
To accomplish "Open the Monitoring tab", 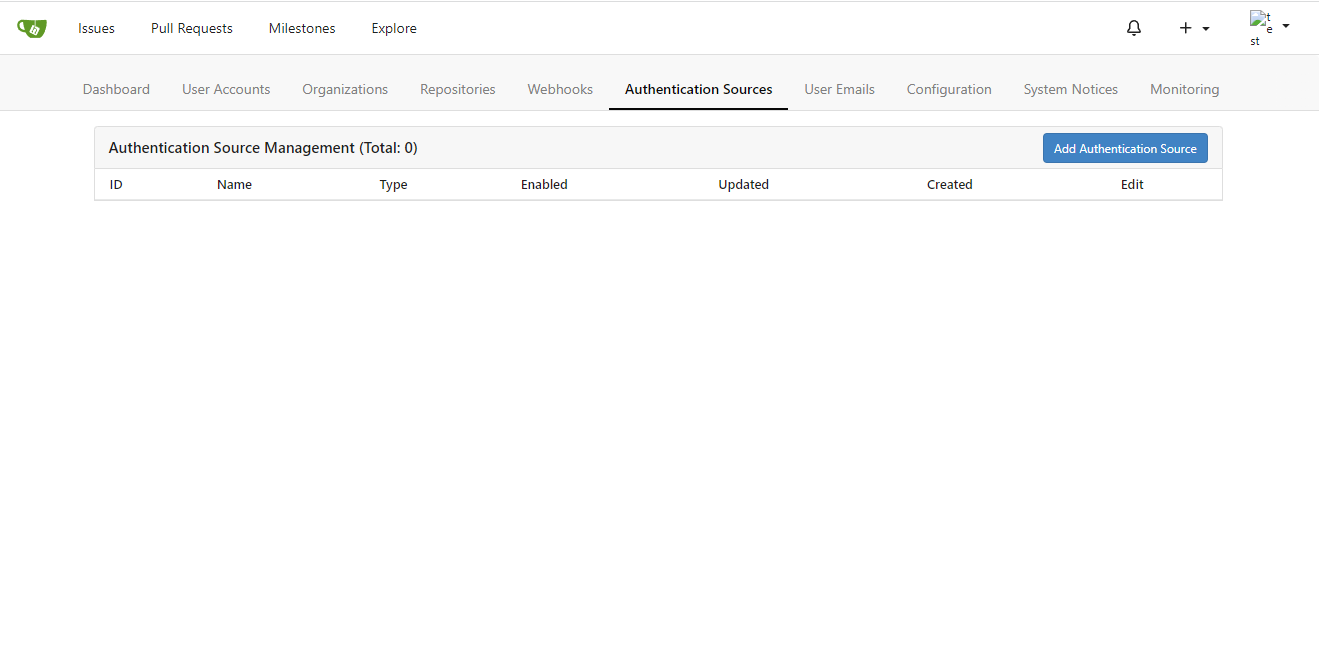I will [x=1184, y=89].
